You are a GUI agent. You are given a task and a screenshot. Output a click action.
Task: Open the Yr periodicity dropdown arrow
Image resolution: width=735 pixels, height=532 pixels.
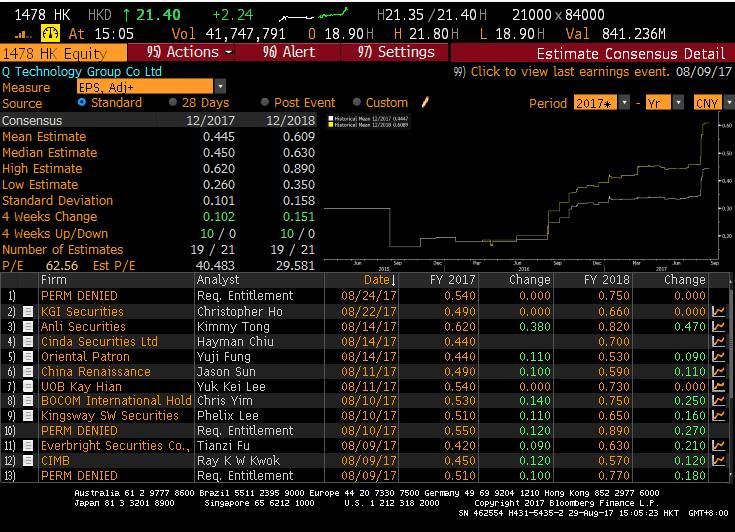pos(678,103)
